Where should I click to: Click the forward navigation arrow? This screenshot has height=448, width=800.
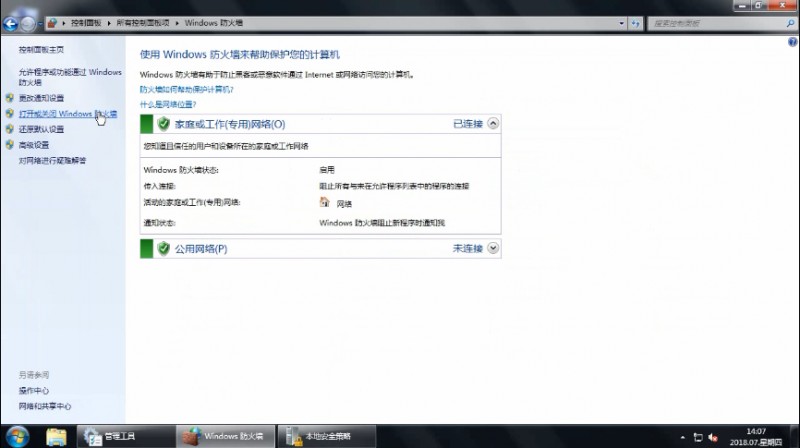click(28, 23)
